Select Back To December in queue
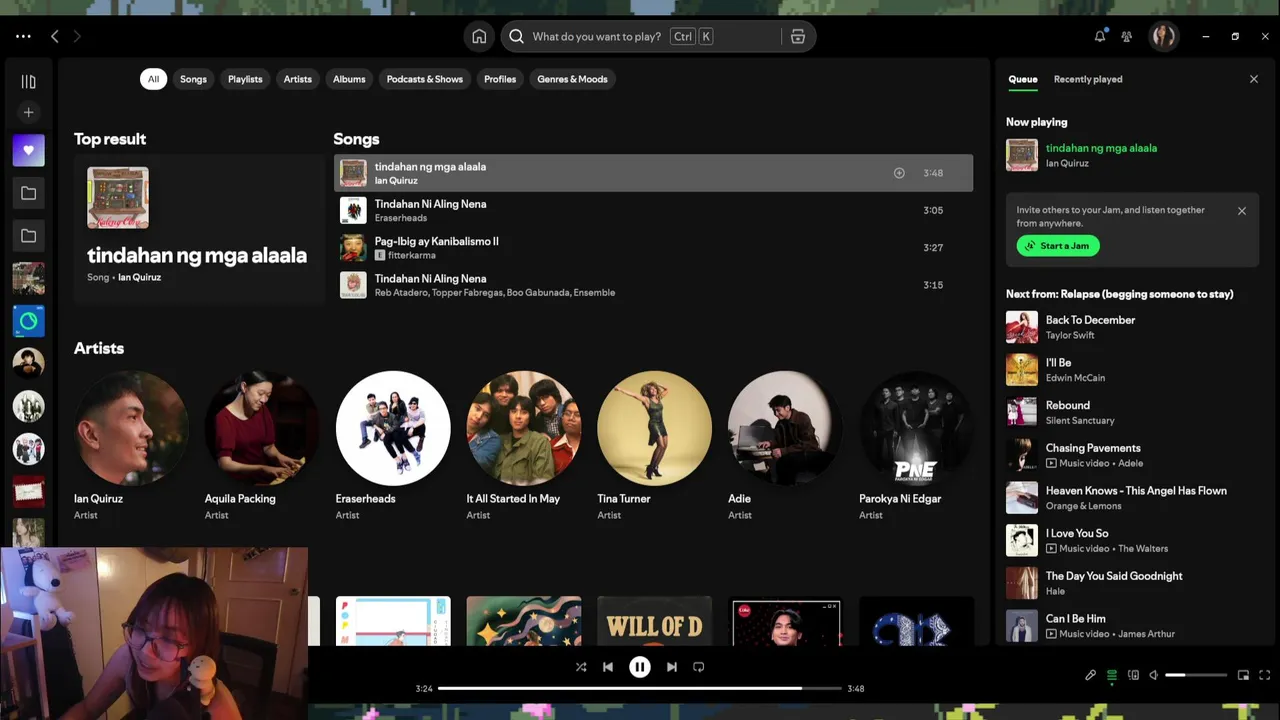Viewport: 1280px width, 720px height. [1132, 327]
